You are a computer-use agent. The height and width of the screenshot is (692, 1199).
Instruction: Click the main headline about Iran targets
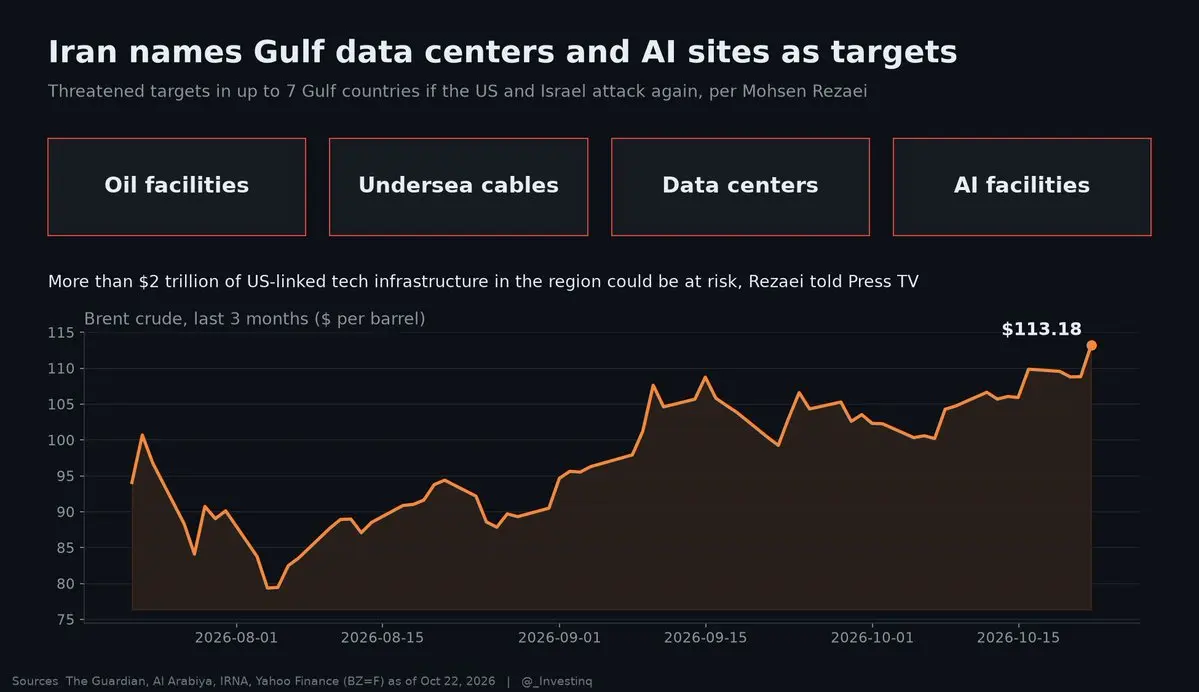[x=502, y=52]
